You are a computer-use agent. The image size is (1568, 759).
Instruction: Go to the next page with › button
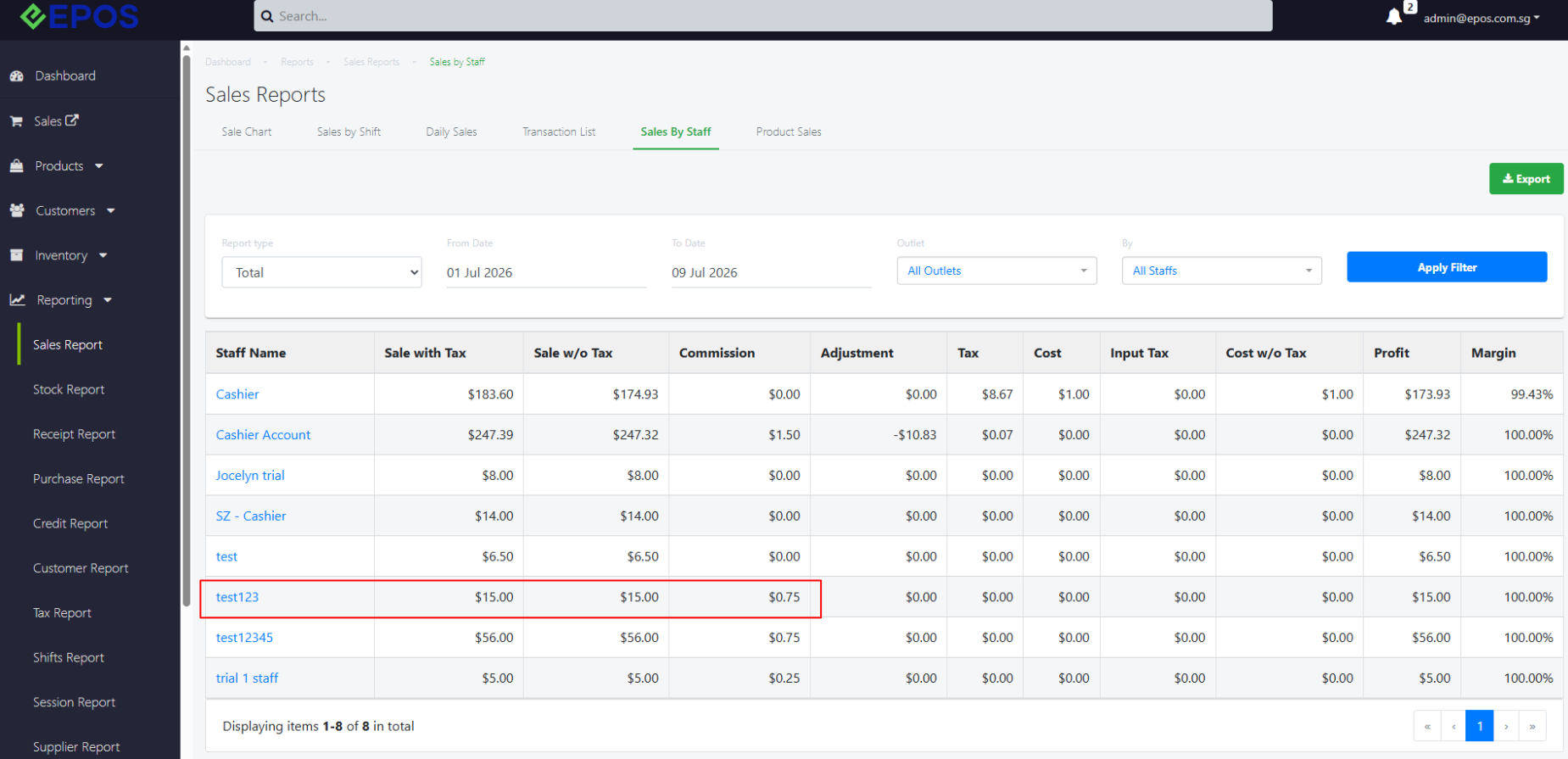pyautogui.click(x=1505, y=726)
